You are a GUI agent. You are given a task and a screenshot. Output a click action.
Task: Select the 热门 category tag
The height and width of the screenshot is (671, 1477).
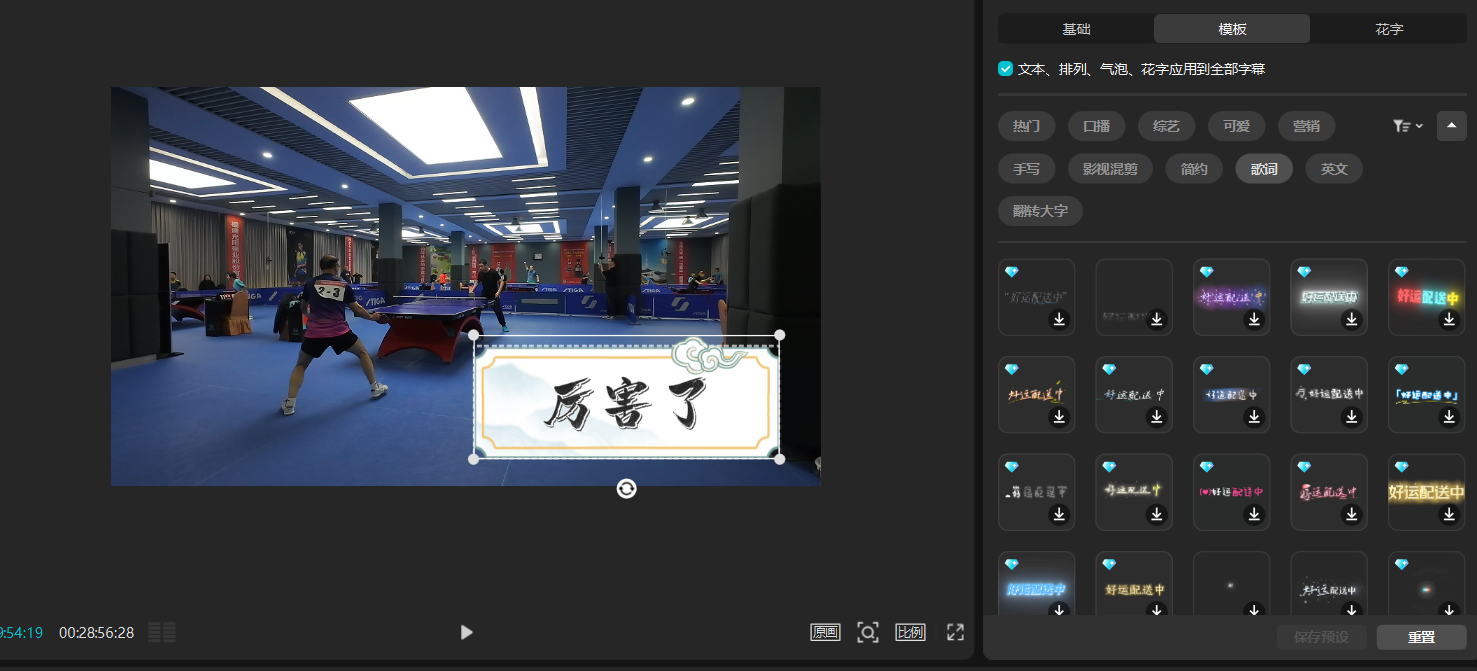pyautogui.click(x=1026, y=126)
